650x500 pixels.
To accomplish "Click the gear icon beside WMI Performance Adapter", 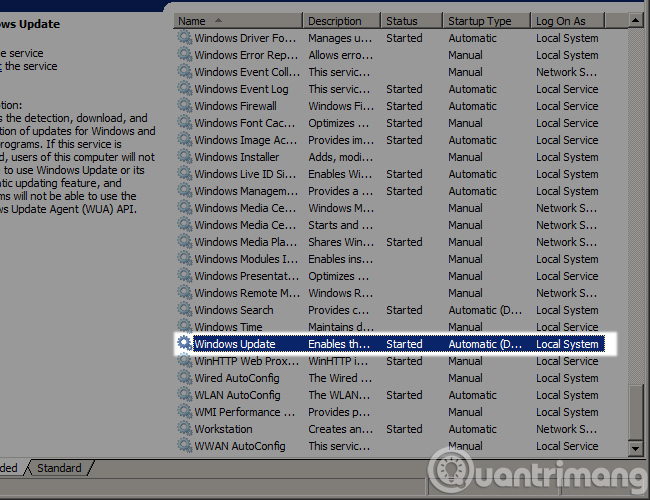I will [184, 412].
